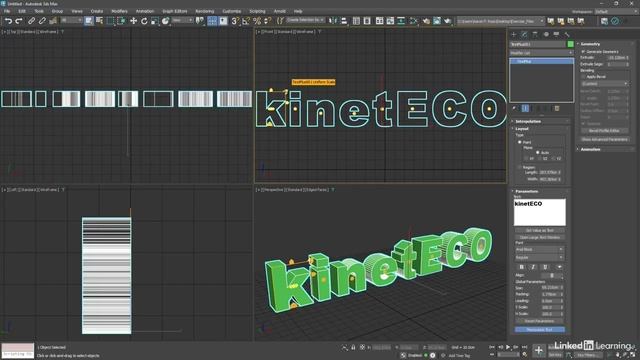Toggle Bold text style button
This screenshot has width=640, height=360.
tap(521, 267)
